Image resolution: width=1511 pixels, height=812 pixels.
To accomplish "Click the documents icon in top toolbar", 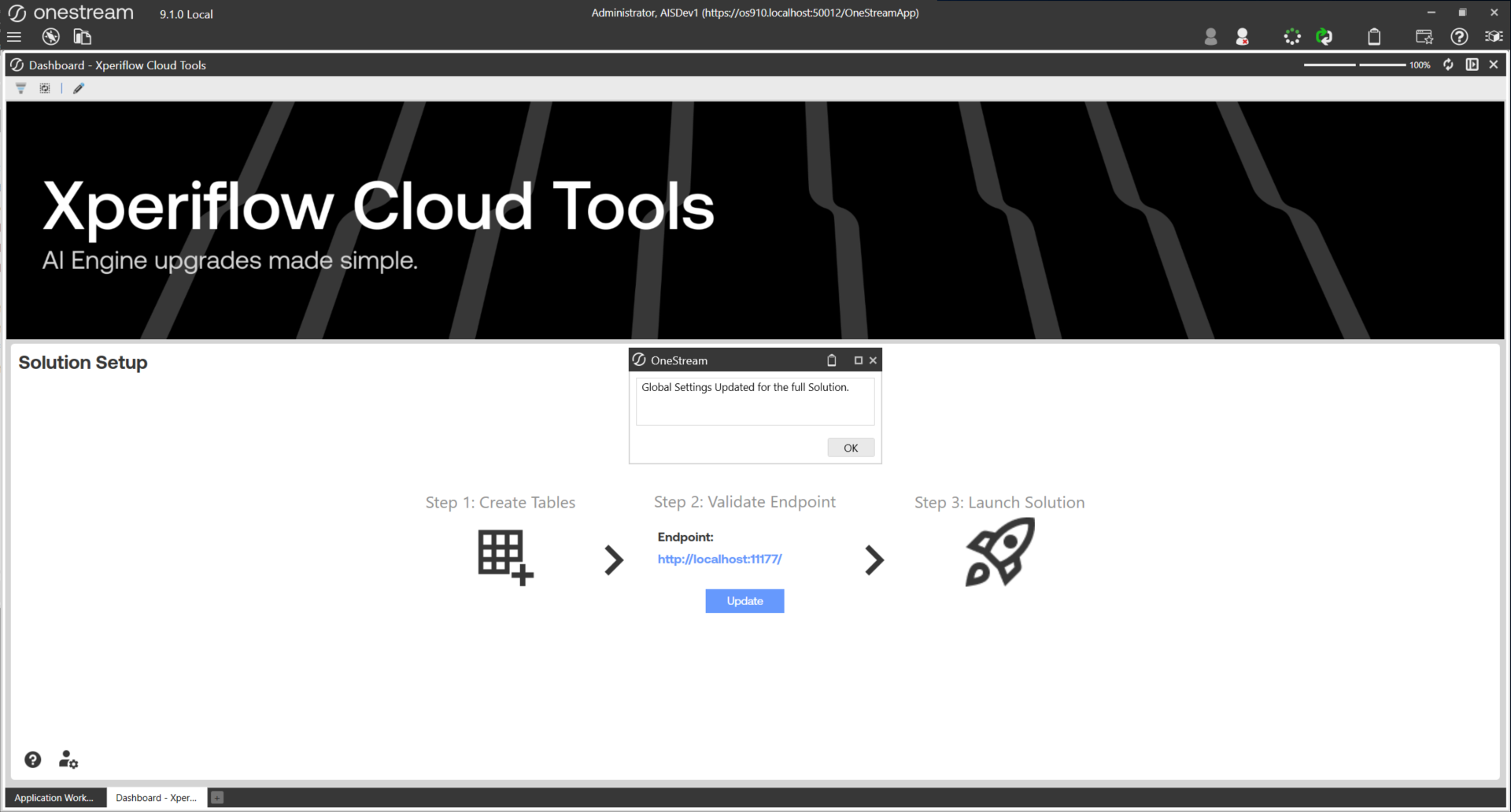I will coord(83,37).
